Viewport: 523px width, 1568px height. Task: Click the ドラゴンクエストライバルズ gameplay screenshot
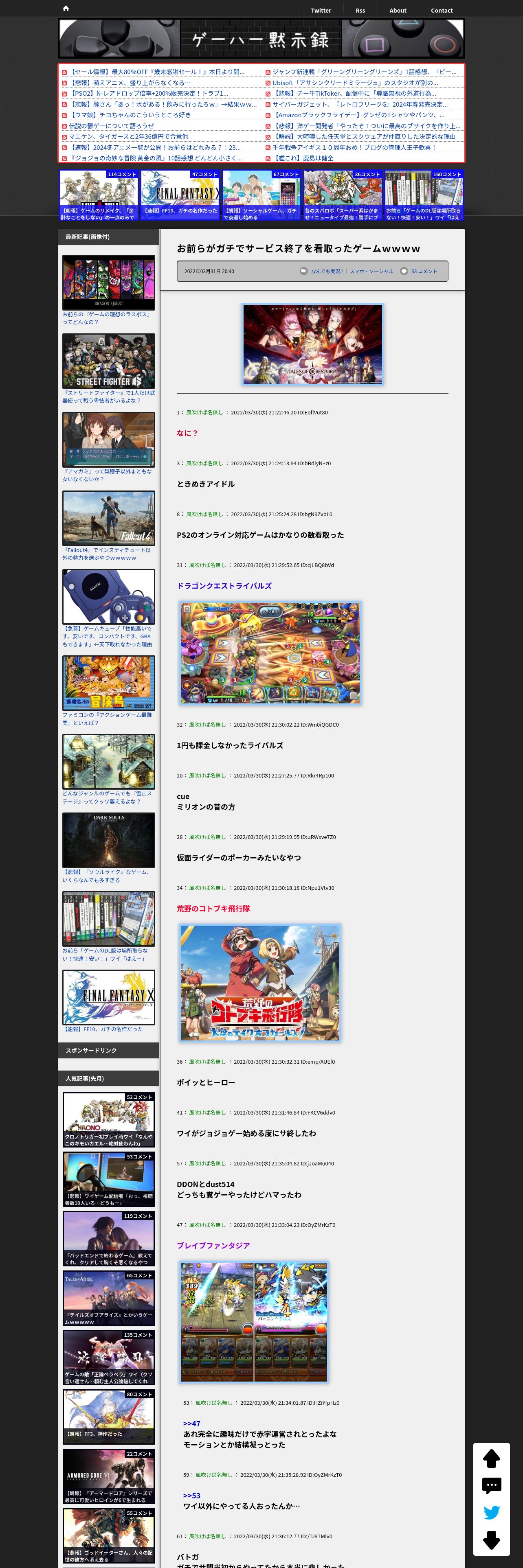tap(270, 653)
